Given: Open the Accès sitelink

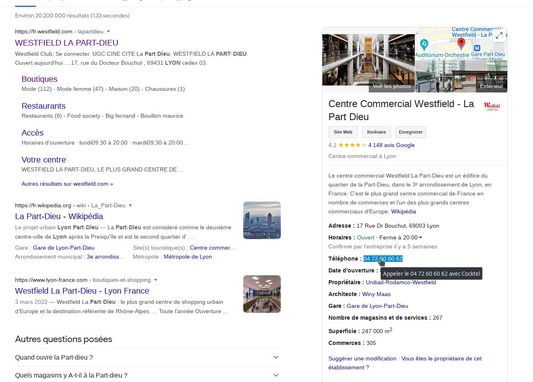Looking at the screenshot, I should point(33,133).
